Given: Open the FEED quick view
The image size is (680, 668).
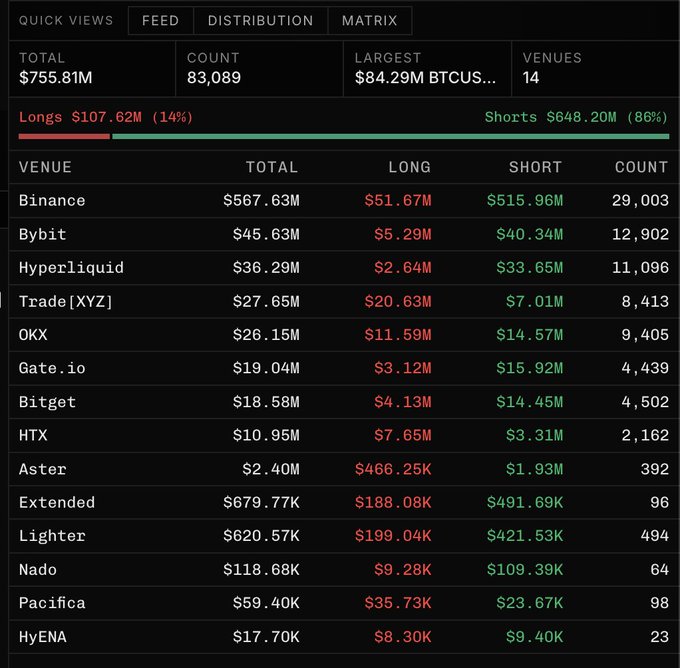Looking at the screenshot, I should tap(160, 20).
